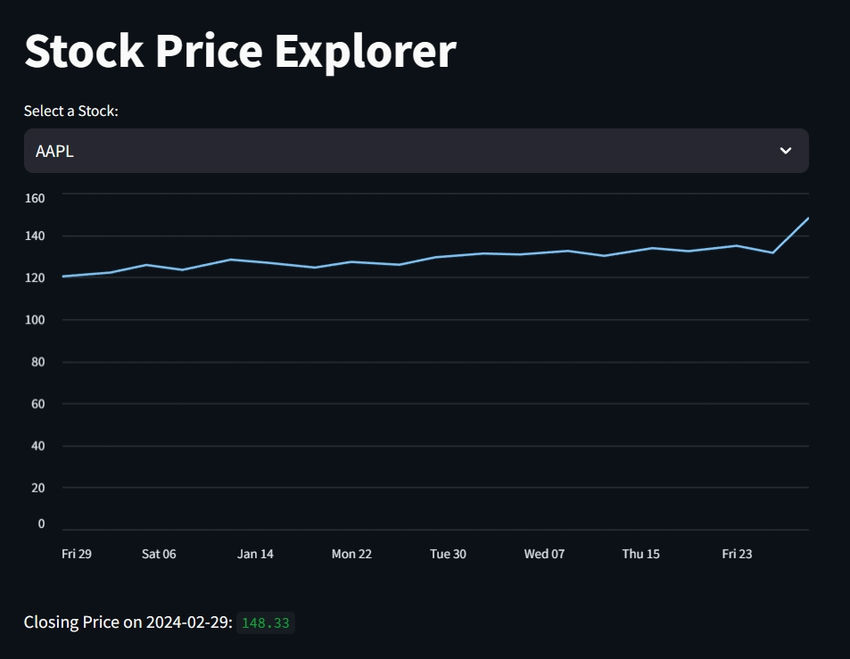Click the final peak point of the price line
Screen dimensions: 850x659
tap(808, 218)
